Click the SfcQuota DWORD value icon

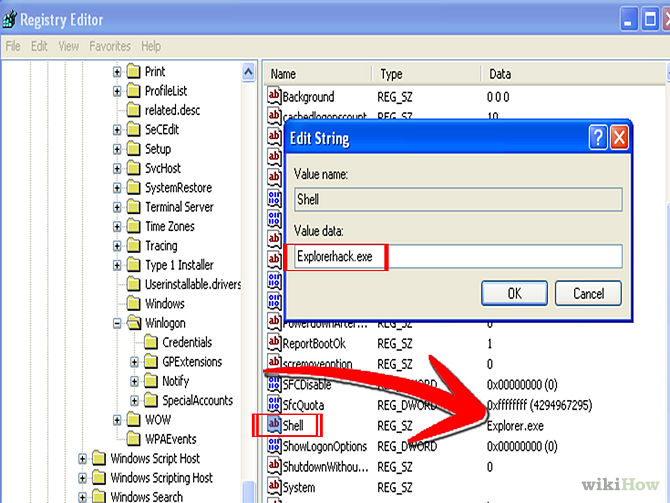coord(274,404)
